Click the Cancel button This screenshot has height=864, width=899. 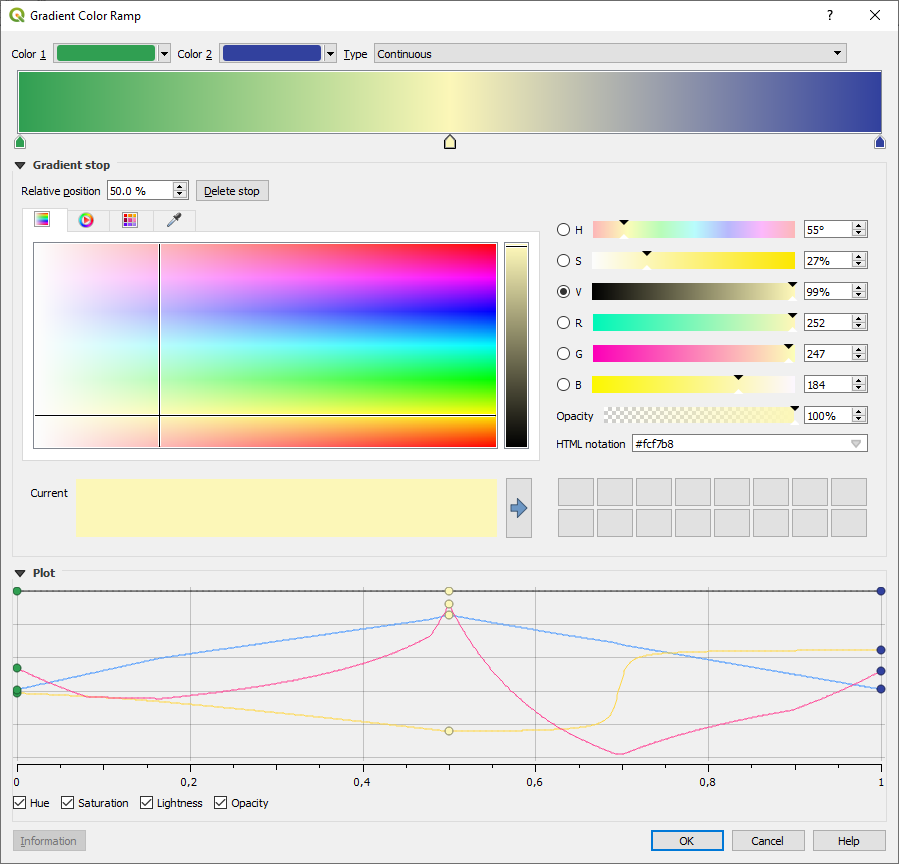pos(768,840)
